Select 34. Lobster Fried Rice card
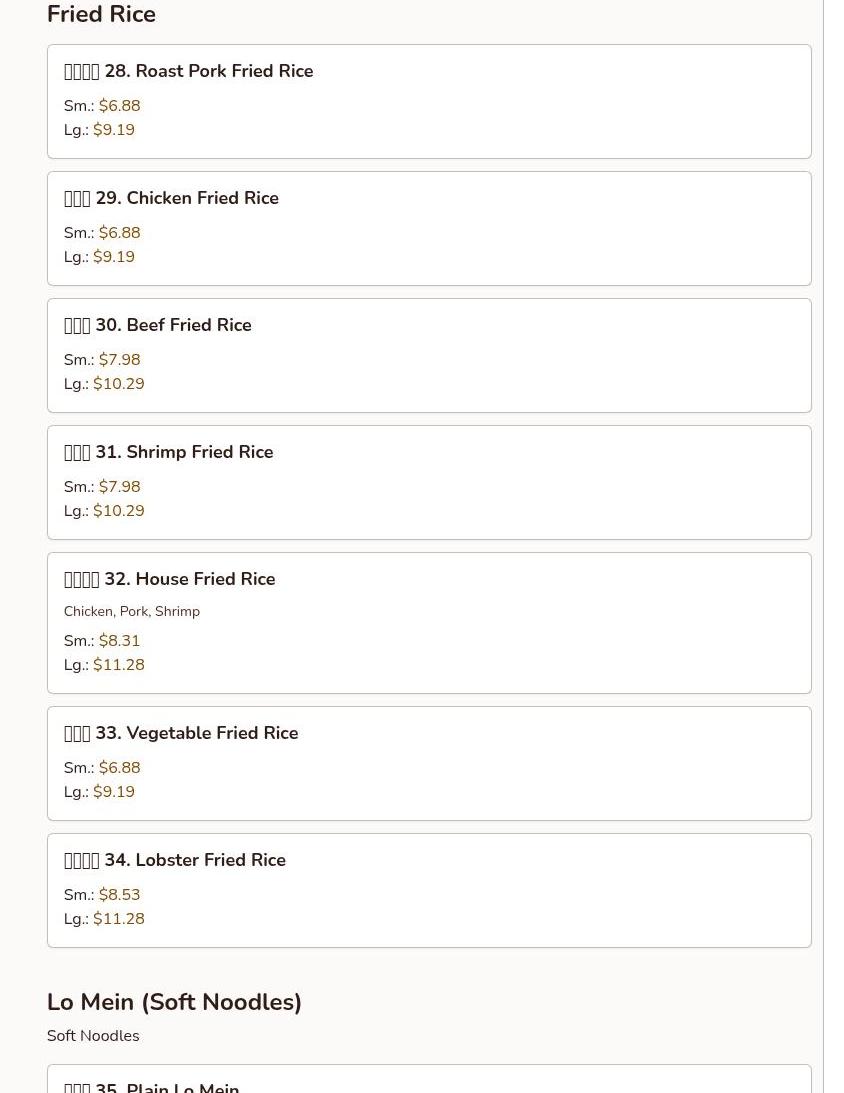Image resolution: width=844 pixels, height=1093 pixels. [429, 890]
